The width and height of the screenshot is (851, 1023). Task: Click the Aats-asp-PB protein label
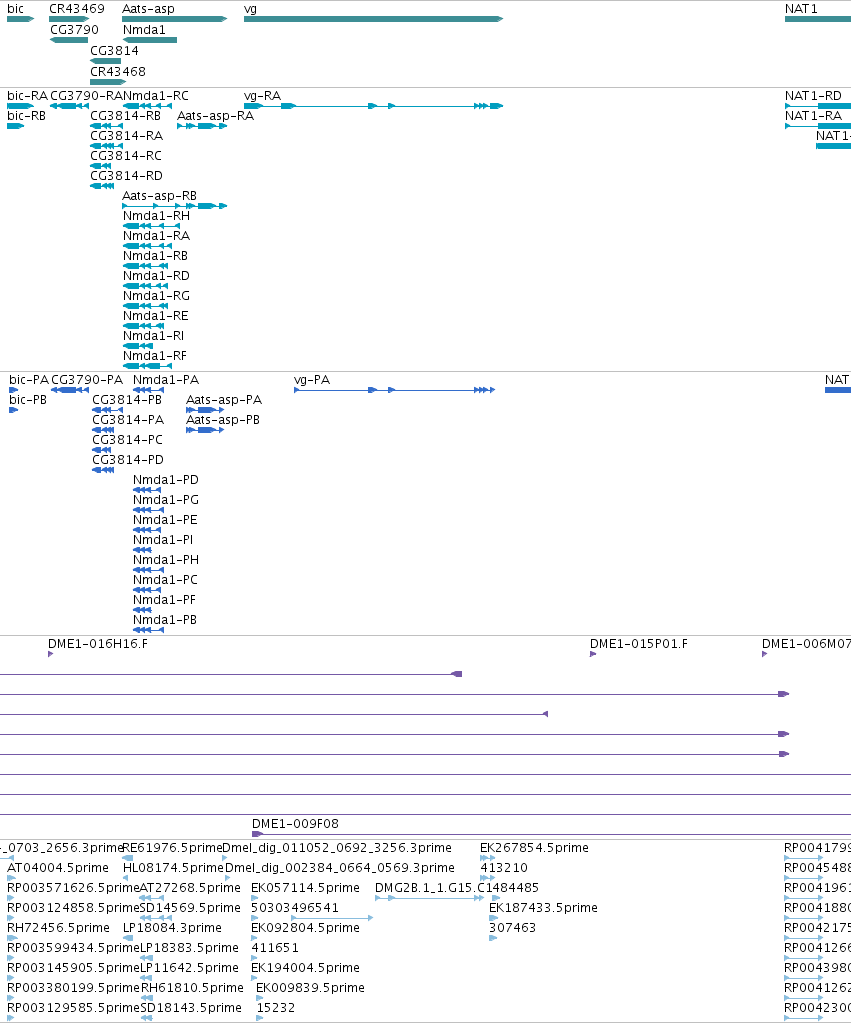click(x=223, y=420)
